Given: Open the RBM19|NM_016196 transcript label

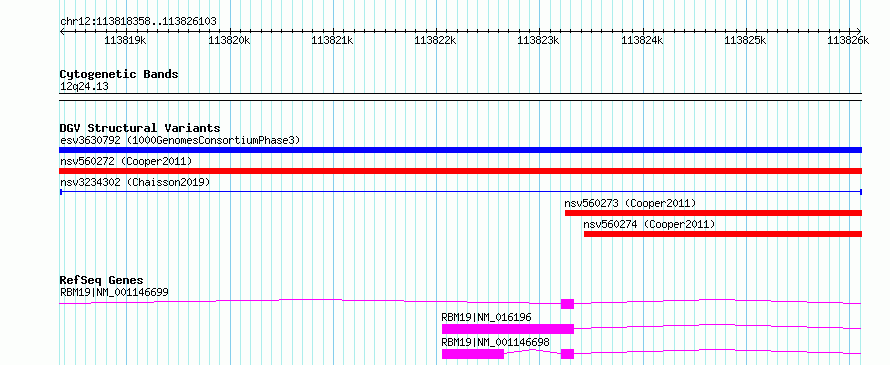Looking at the screenshot, I should click(486, 318).
